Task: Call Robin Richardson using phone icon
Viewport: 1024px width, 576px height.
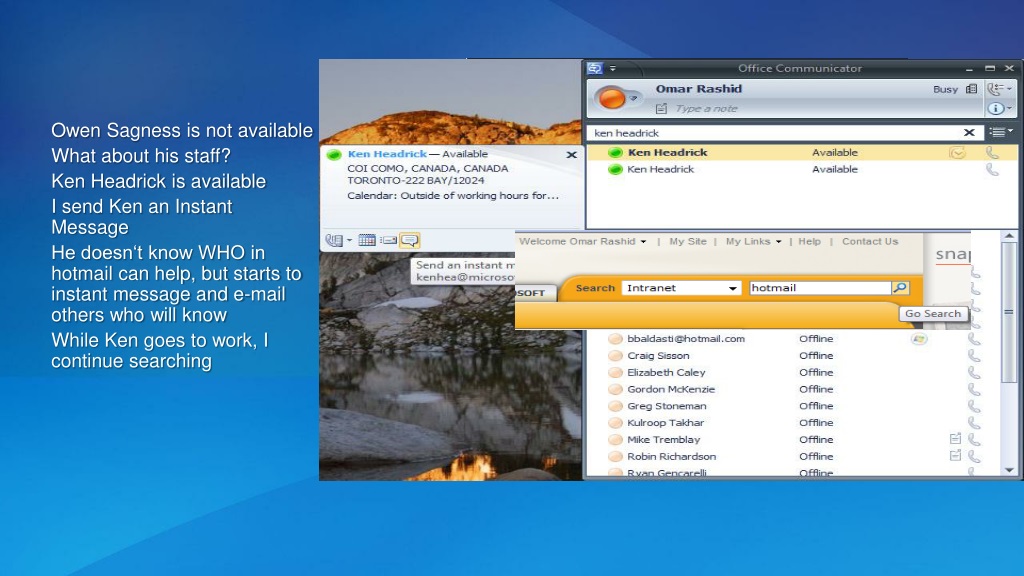Action: 974,457
